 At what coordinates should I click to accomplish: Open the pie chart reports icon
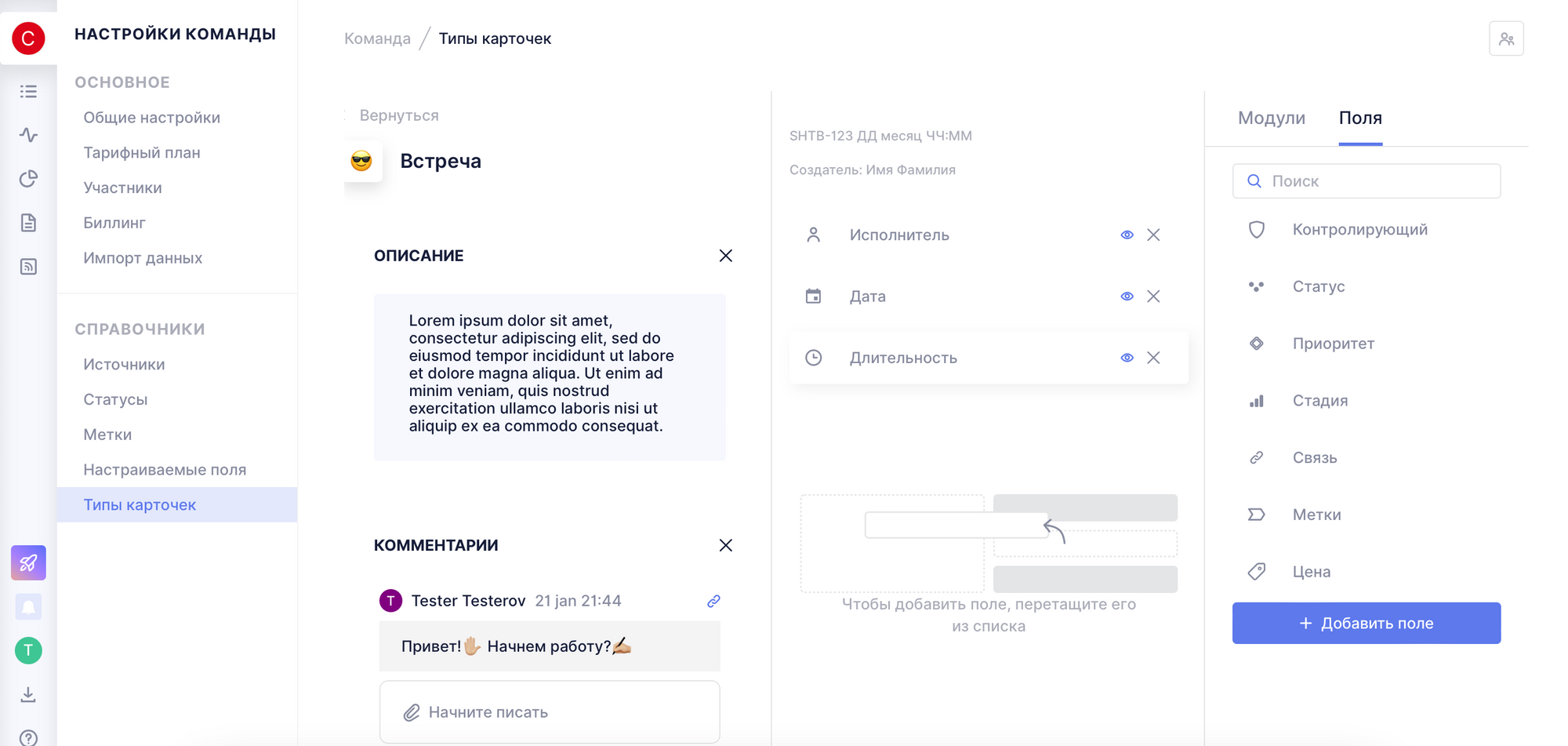tap(28, 179)
